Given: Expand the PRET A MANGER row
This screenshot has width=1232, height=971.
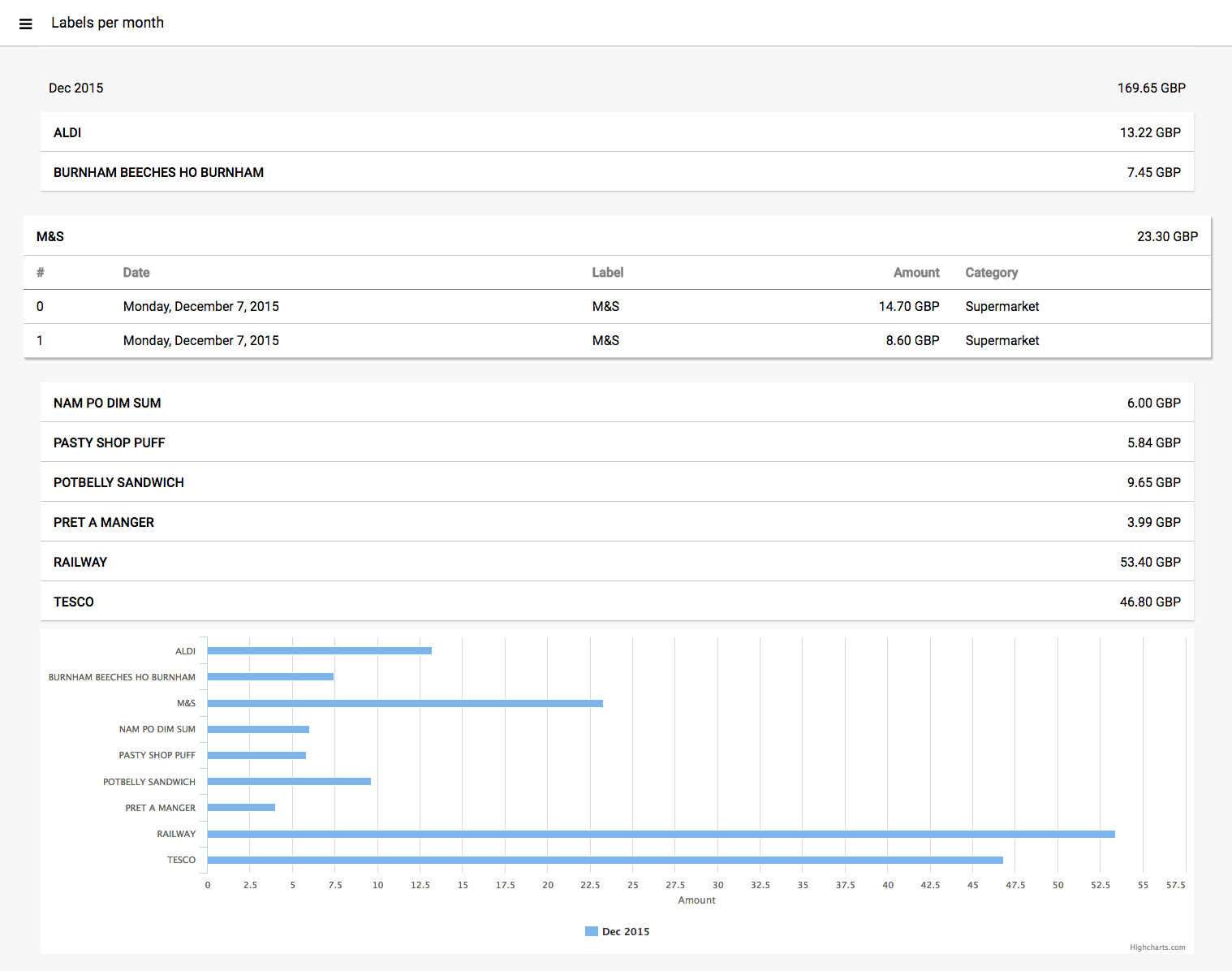Looking at the screenshot, I should [x=617, y=522].
